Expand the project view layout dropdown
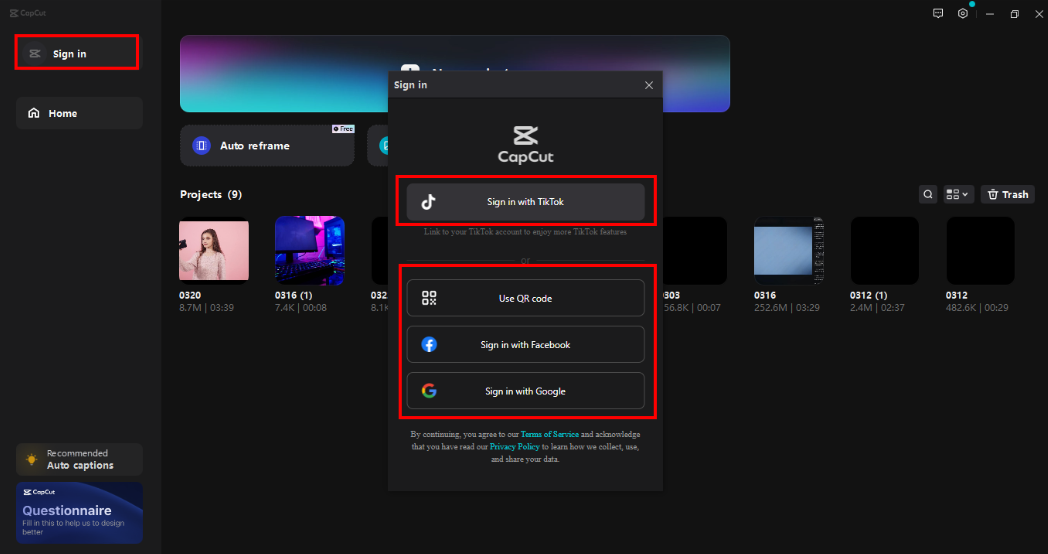This screenshot has width=1048, height=554. click(958, 194)
